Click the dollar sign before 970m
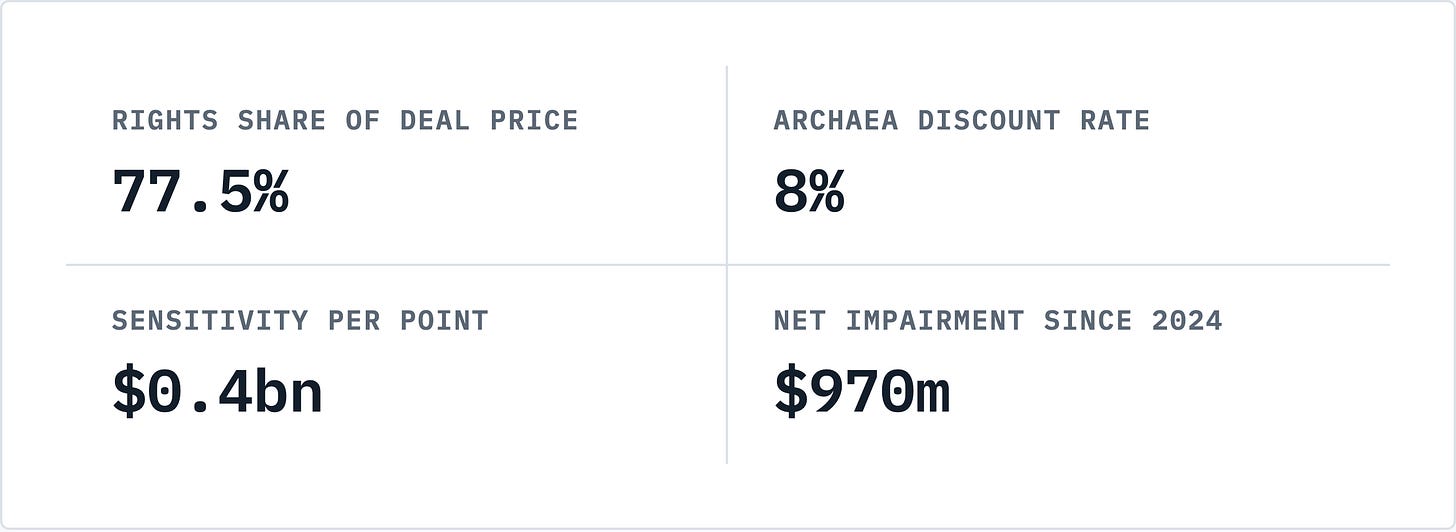 [791, 392]
